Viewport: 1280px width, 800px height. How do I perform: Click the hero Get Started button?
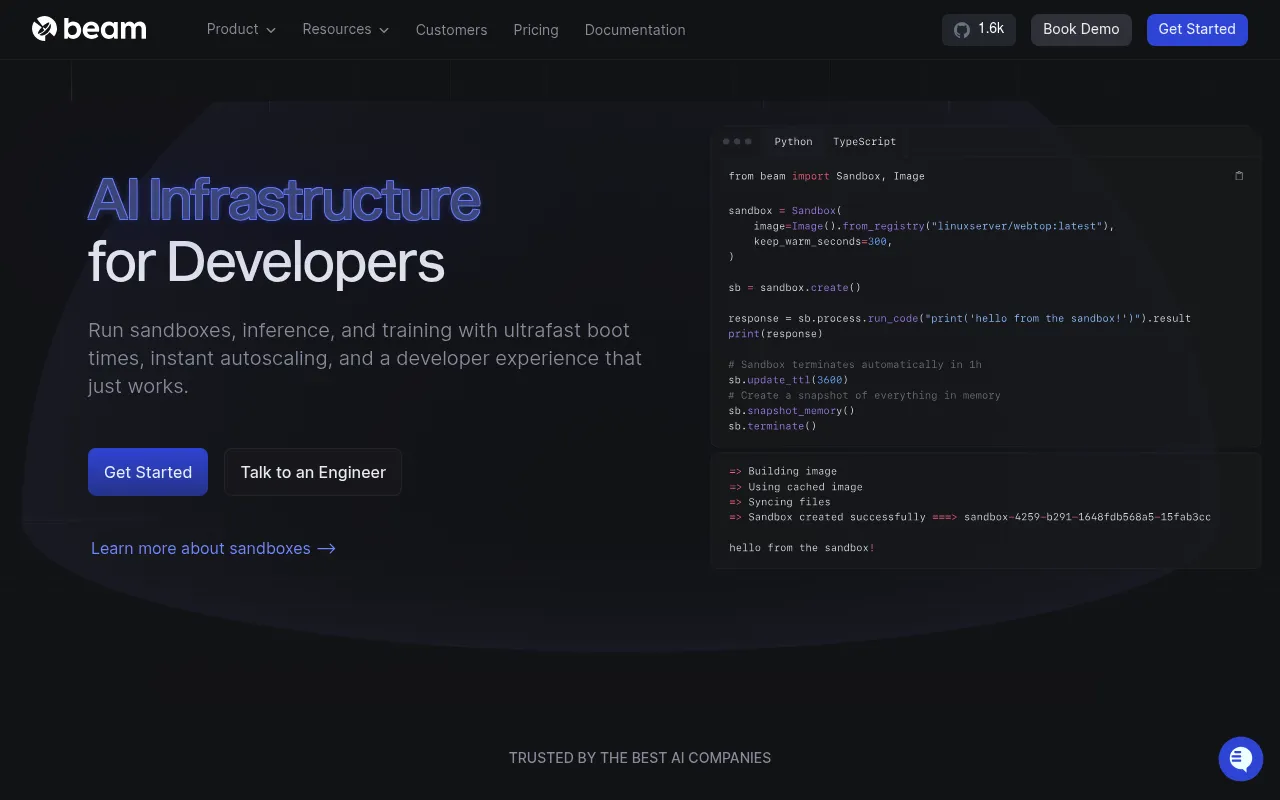[148, 472]
